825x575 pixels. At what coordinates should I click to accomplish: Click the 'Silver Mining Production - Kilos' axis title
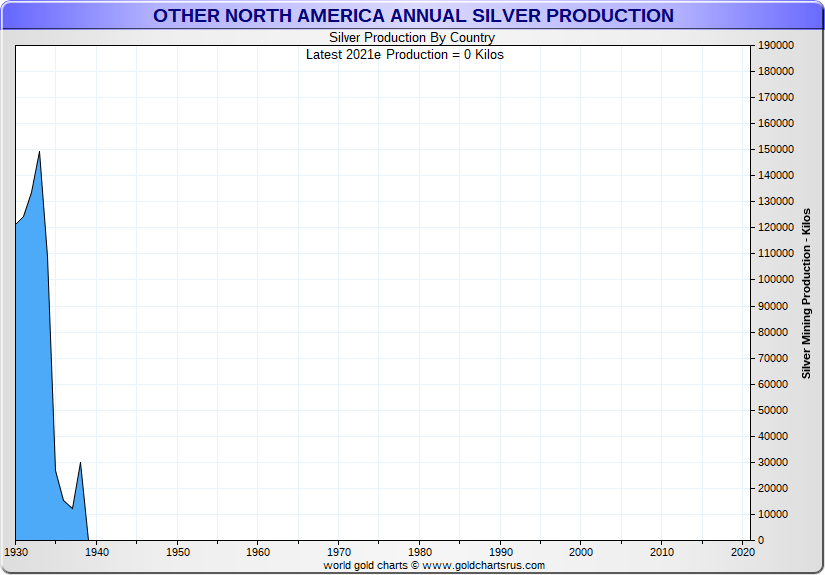[806, 293]
